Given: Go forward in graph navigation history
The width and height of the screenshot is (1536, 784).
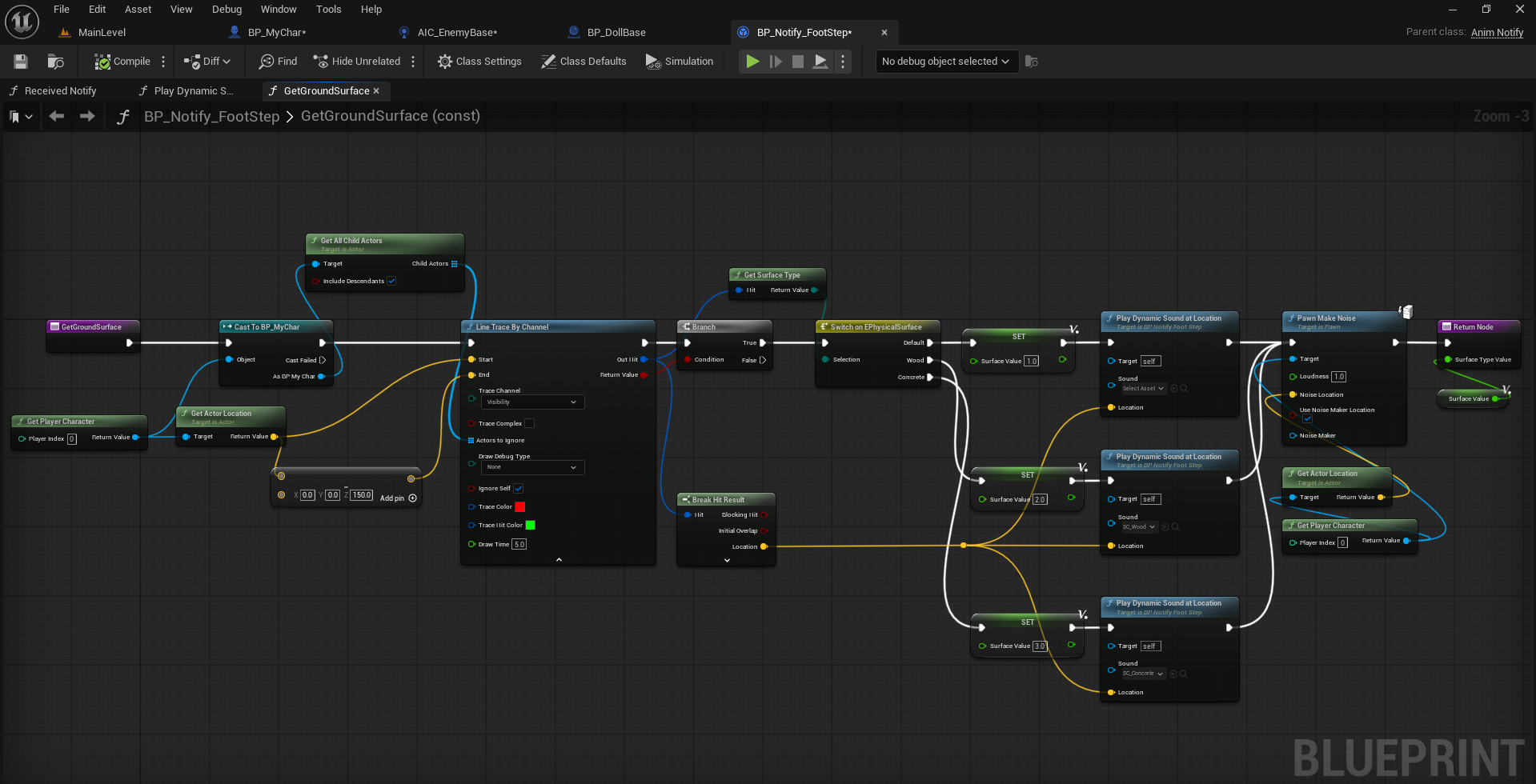Looking at the screenshot, I should tap(87, 117).
